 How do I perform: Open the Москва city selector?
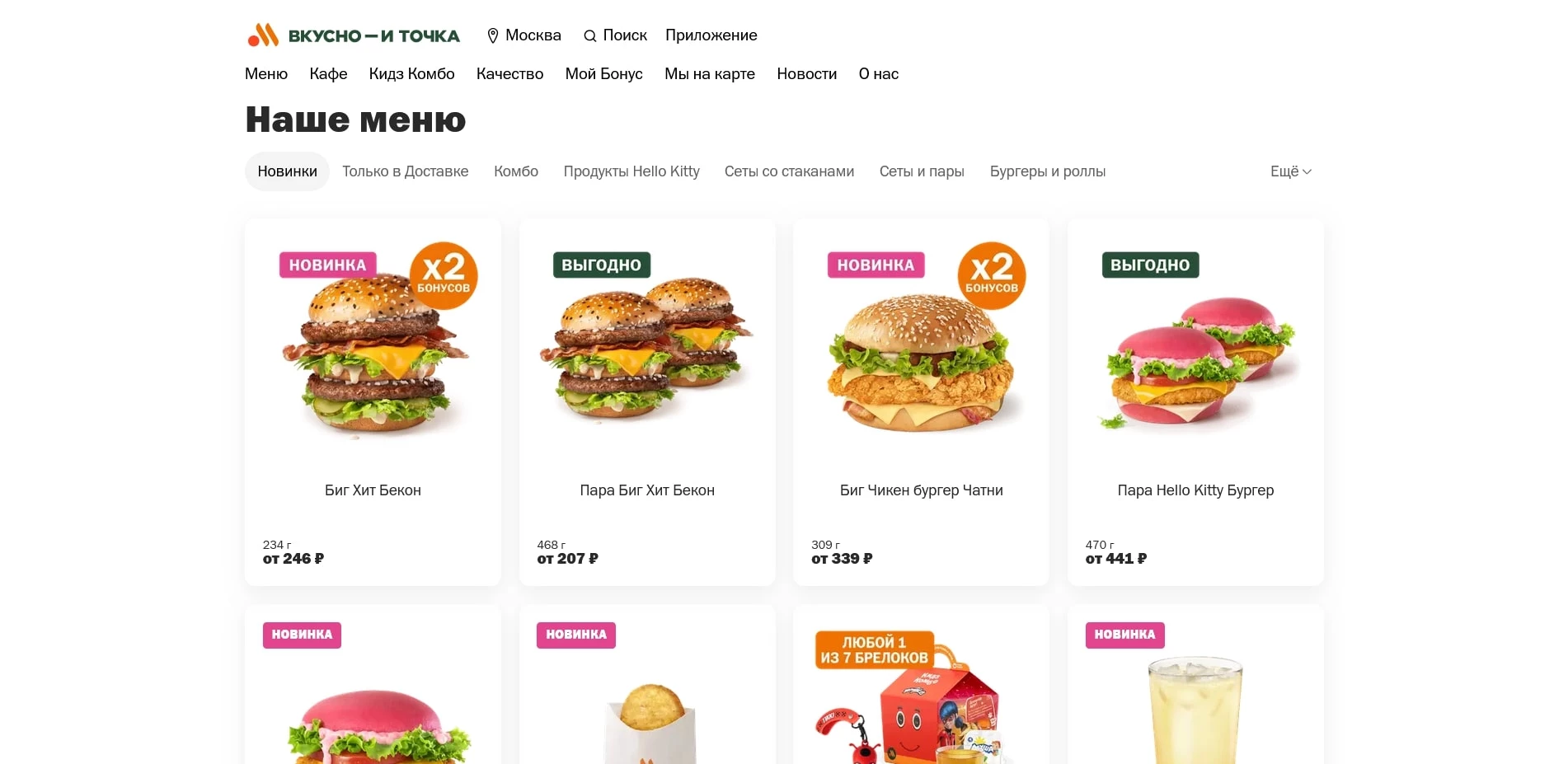pyautogui.click(x=524, y=35)
